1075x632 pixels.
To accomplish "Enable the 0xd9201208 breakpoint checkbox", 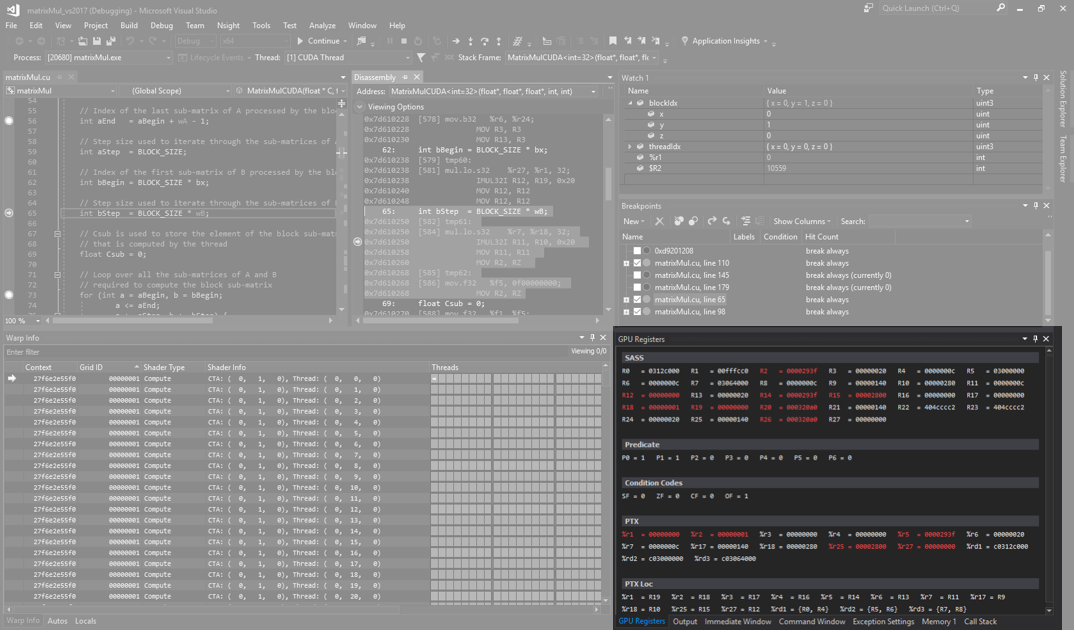I will (637, 251).
